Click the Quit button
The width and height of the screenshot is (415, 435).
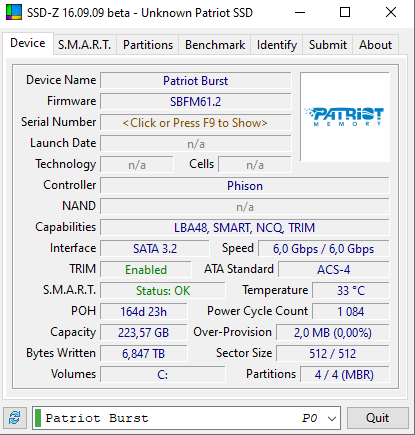377,418
